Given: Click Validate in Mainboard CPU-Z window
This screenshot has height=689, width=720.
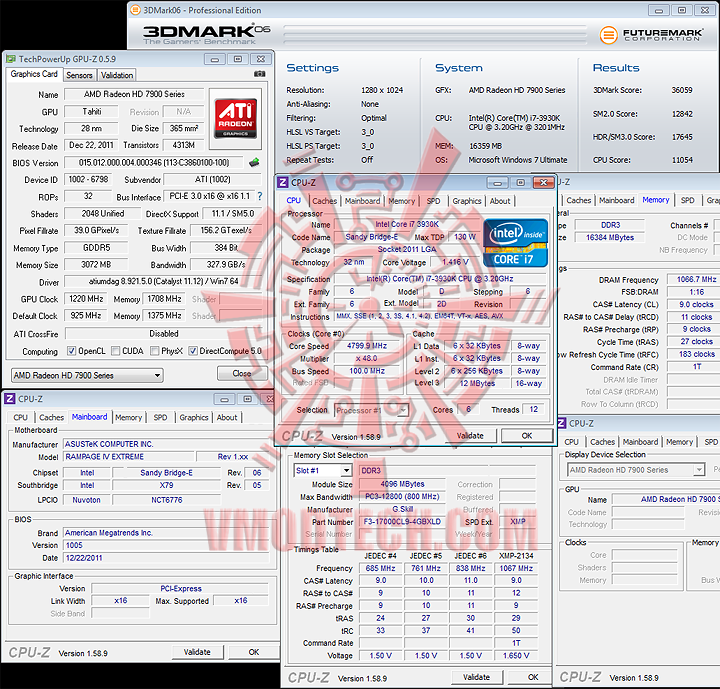Looking at the screenshot, I should point(197,652).
